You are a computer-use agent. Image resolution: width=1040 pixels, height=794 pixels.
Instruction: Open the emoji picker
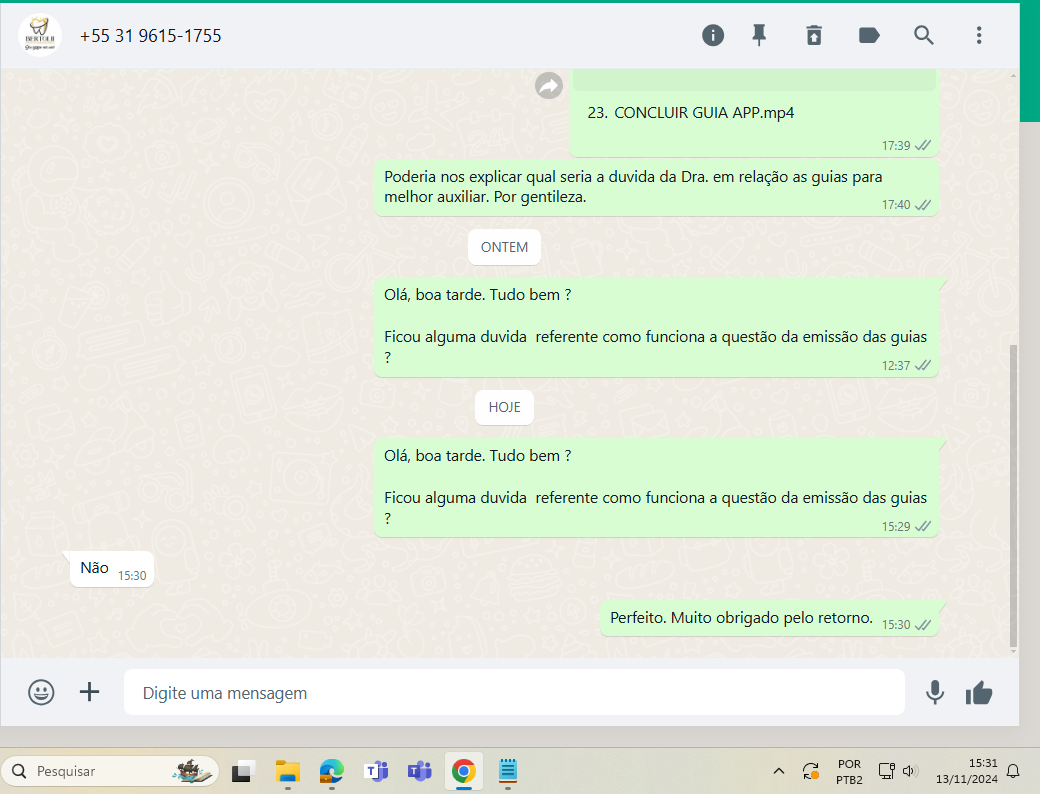pyautogui.click(x=41, y=693)
